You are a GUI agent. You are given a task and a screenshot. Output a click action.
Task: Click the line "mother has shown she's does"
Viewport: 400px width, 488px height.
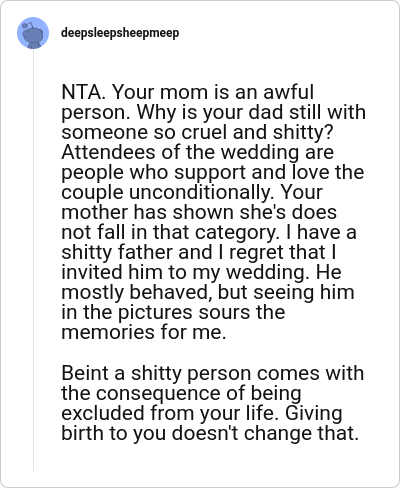point(199,212)
